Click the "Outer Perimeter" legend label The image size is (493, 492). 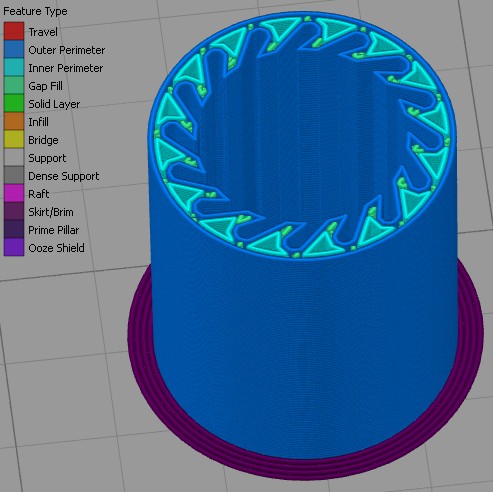(67, 50)
